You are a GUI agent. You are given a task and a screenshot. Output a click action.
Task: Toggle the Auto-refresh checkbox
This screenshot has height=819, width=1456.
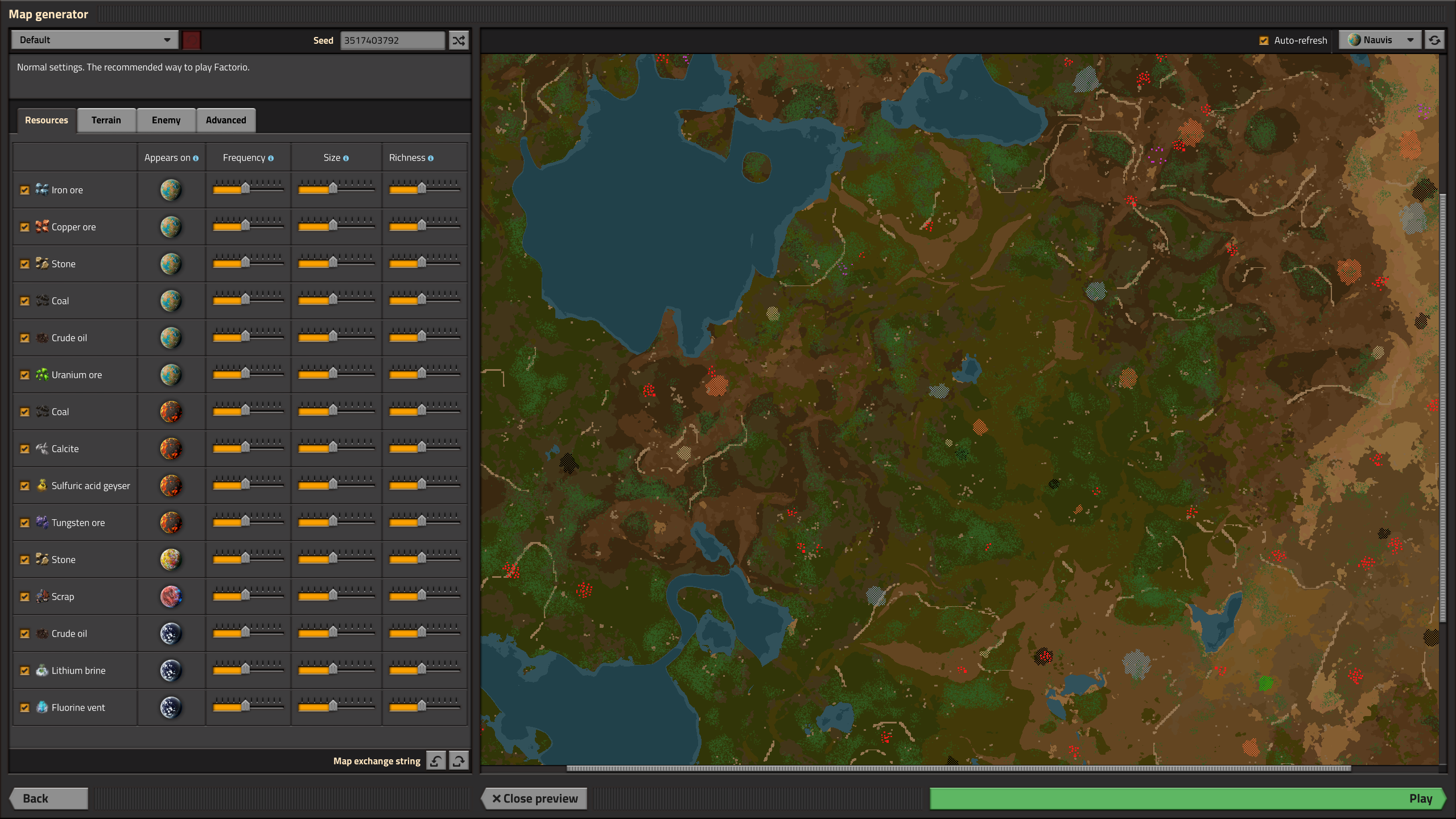[x=1264, y=41]
